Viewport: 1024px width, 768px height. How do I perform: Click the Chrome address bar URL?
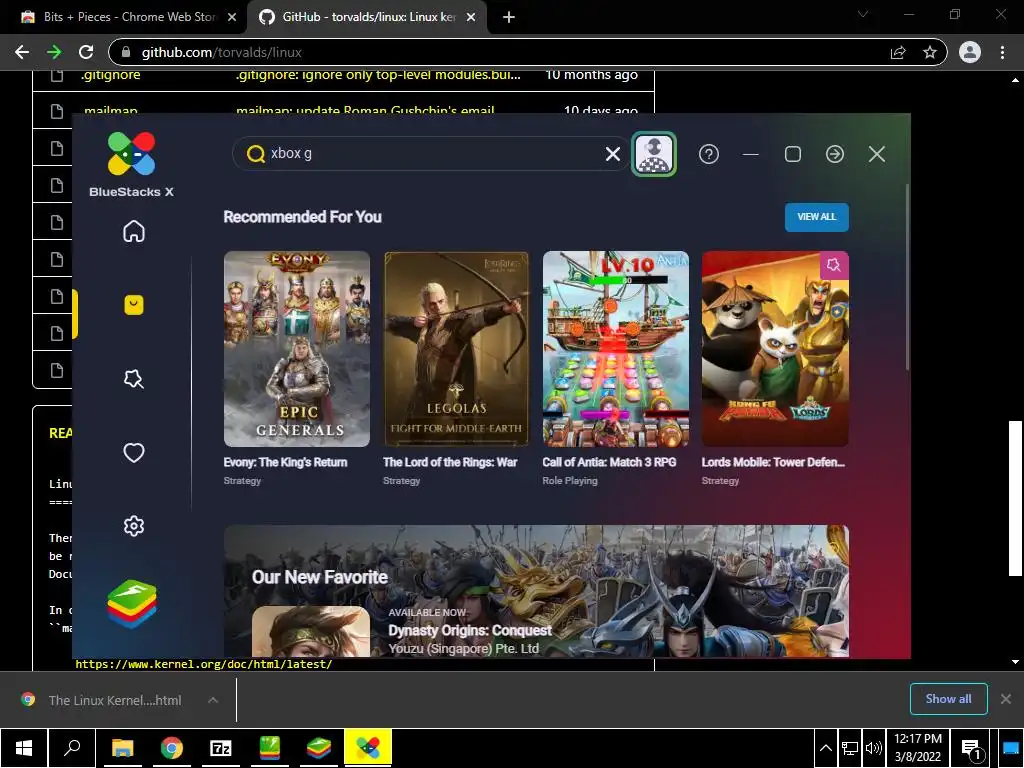[221, 52]
